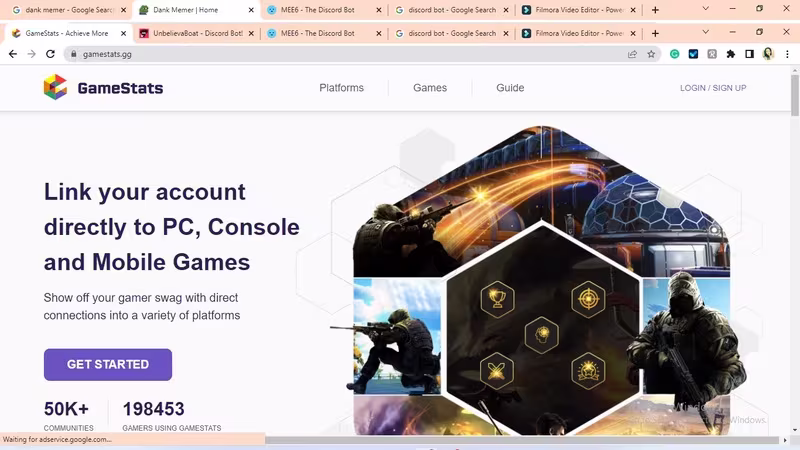Click the 50K+ communities stat

tap(68, 416)
